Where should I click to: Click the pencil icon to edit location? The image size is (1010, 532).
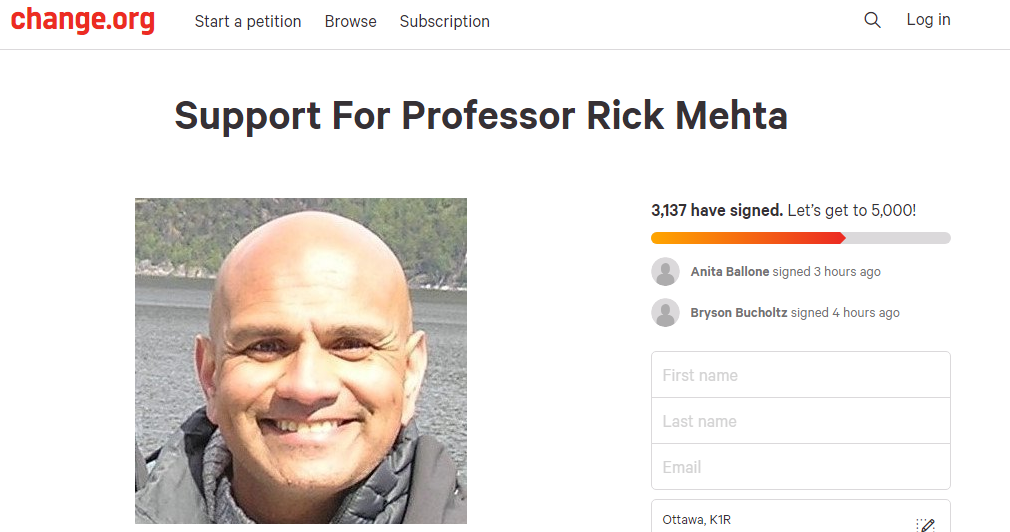tap(926, 524)
